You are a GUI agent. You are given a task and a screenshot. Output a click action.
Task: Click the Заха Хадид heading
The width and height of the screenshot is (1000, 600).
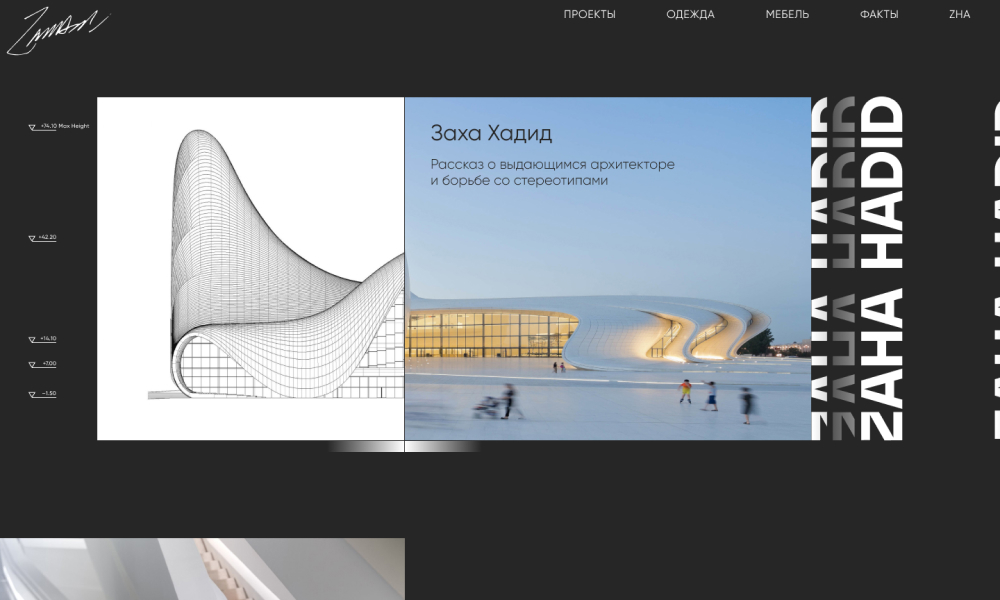(x=491, y=133)
